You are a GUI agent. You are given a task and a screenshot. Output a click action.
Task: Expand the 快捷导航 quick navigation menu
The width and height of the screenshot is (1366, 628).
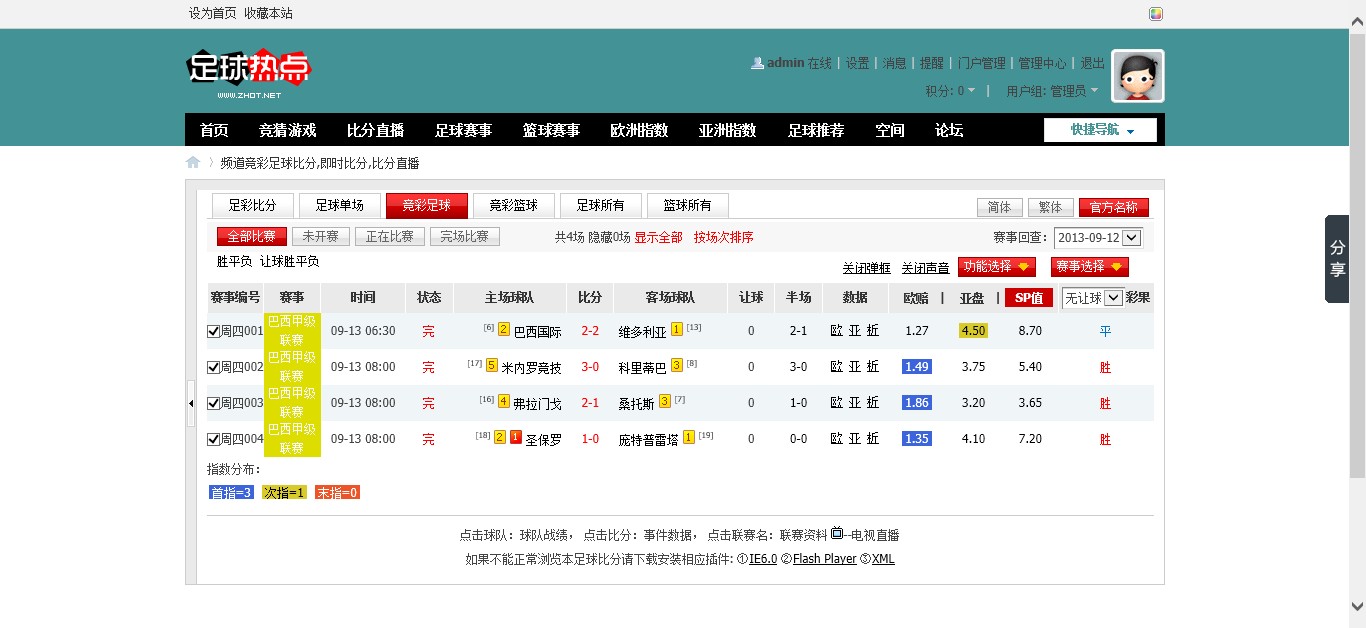click(1101, 130)
